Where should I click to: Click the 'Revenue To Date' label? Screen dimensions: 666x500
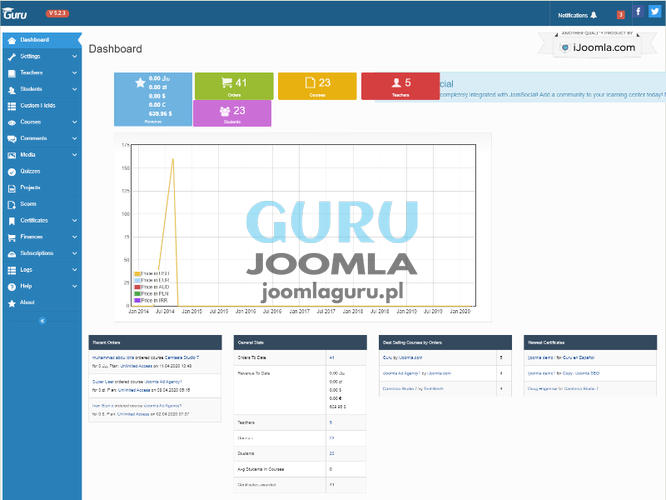pyautogui.click(x=254, y=373)
